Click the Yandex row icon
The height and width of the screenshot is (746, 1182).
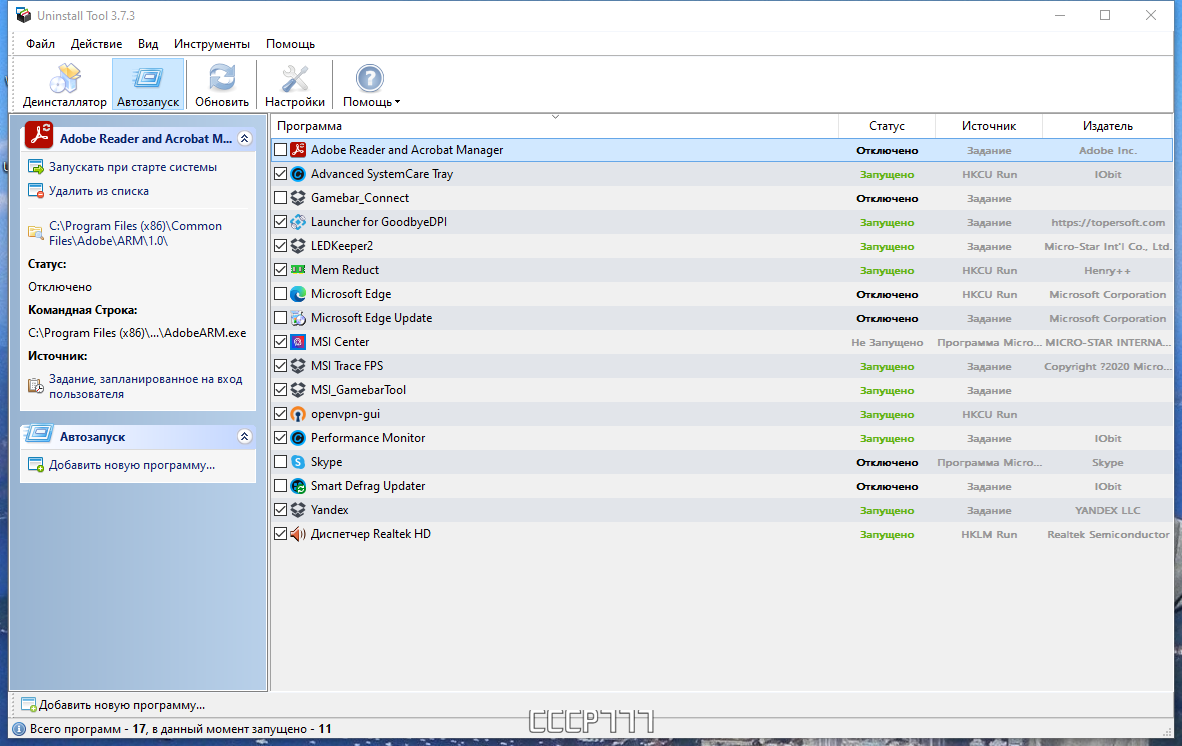tap(298, 510)
